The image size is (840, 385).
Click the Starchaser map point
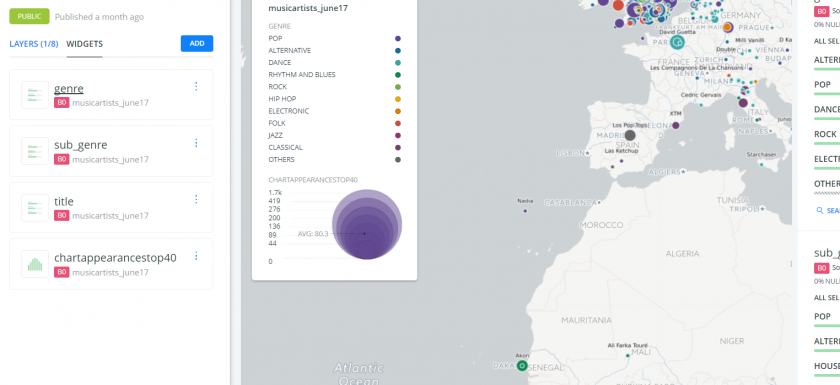coord(761,165)
